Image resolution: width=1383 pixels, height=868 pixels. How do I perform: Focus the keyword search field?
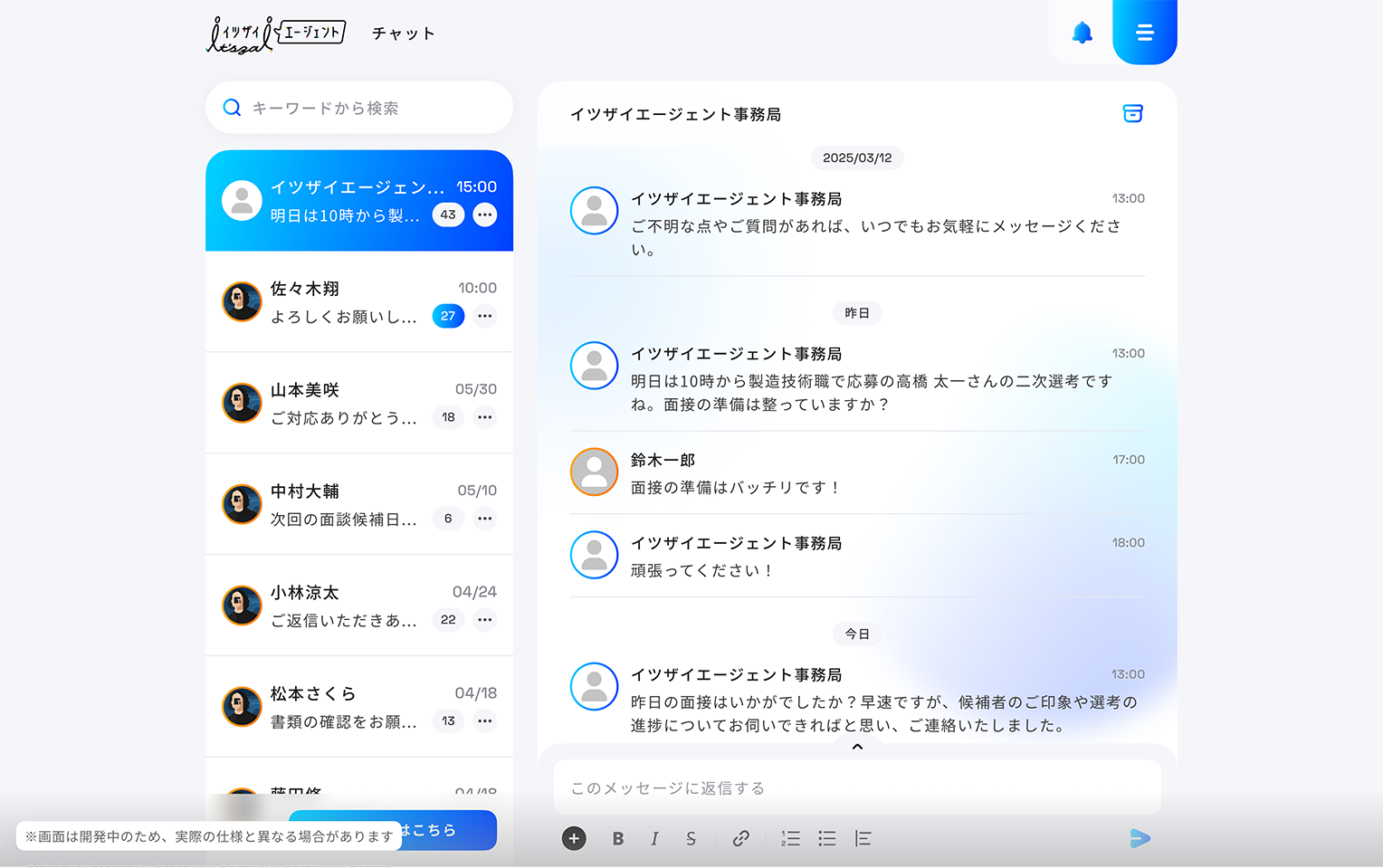click(x=359, y=108)
